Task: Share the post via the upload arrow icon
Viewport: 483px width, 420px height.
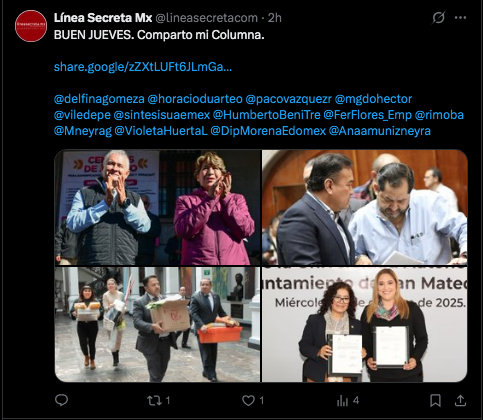Action: click(460, 400)
